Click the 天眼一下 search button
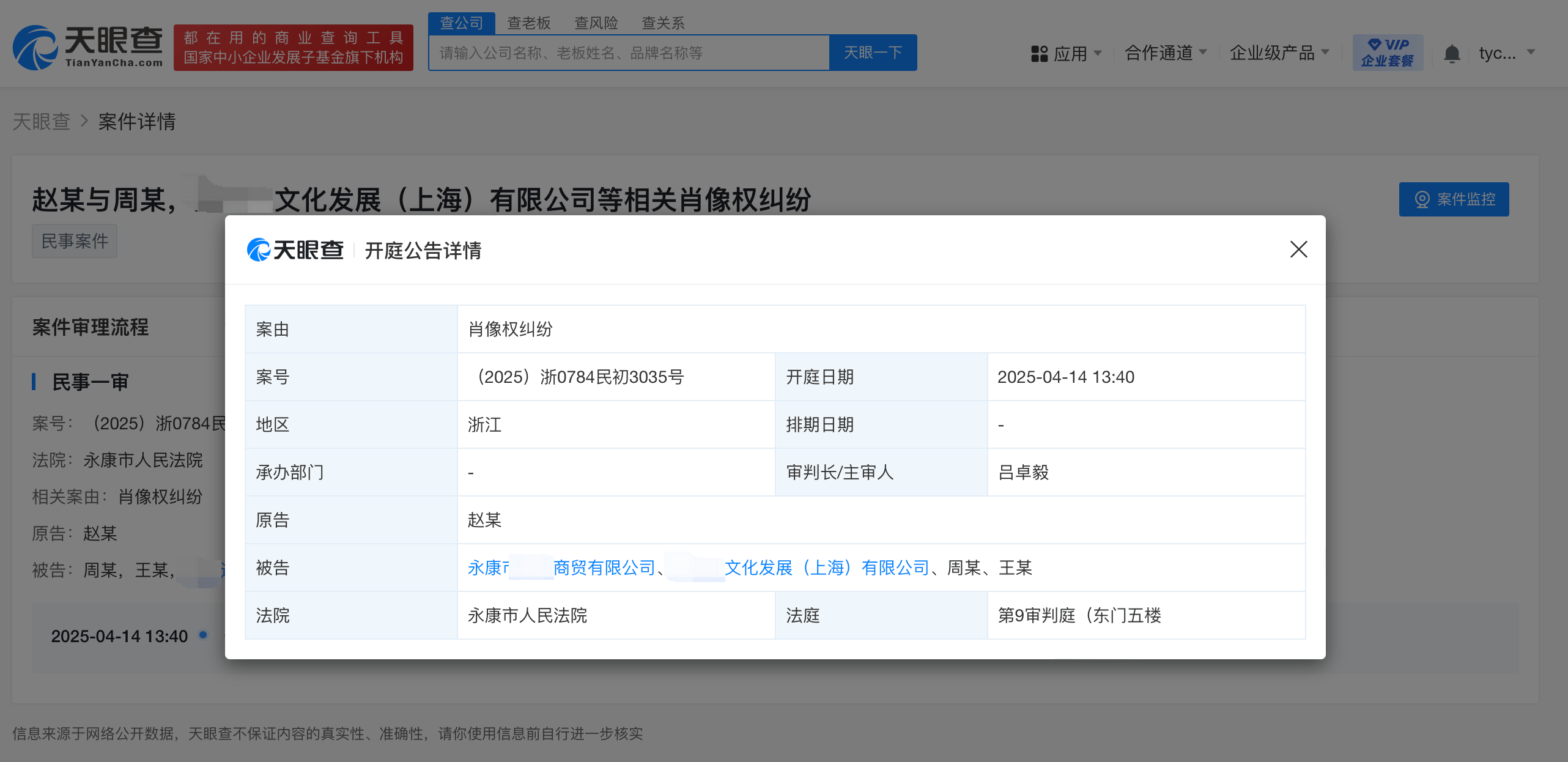1568x762 pixels. (x=873, y=53)
